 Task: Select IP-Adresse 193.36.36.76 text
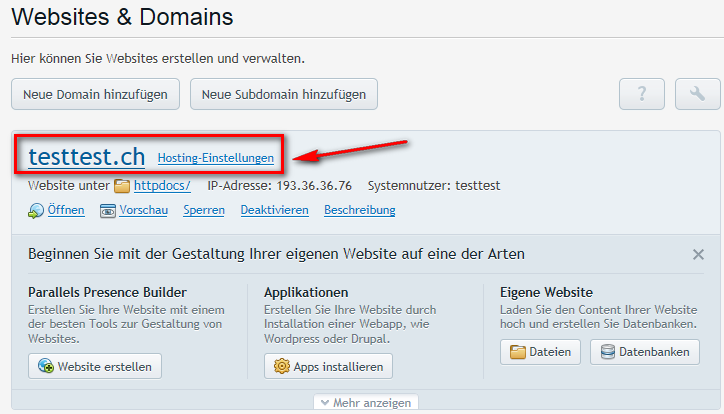pyautogui.click(x=279, y=186)
